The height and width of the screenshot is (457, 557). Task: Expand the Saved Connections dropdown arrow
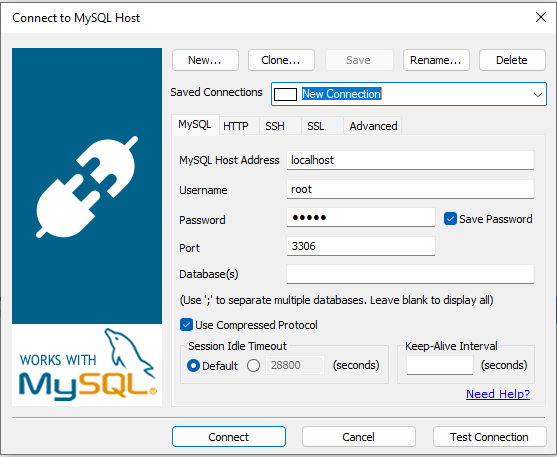pos(537,95)
